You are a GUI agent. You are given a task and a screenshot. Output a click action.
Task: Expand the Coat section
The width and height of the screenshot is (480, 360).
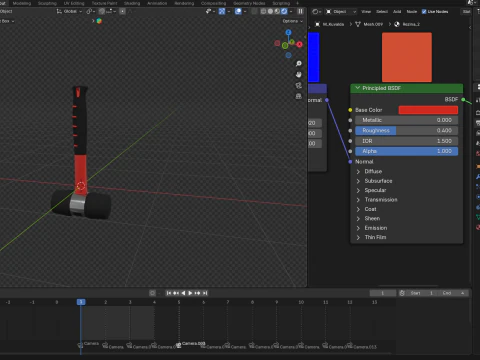(x=358, y=209)
